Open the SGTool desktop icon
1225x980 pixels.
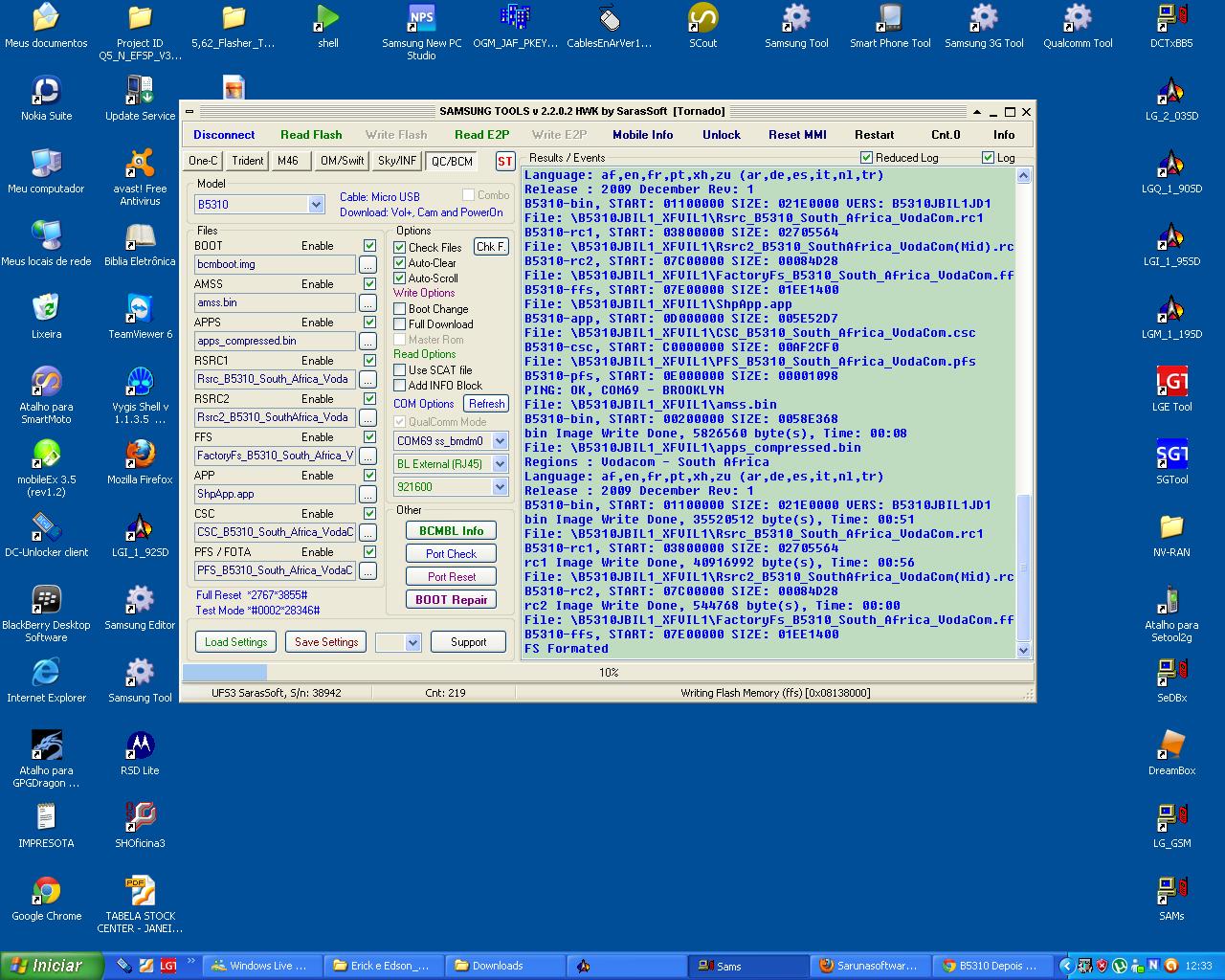coord(1171,462)
